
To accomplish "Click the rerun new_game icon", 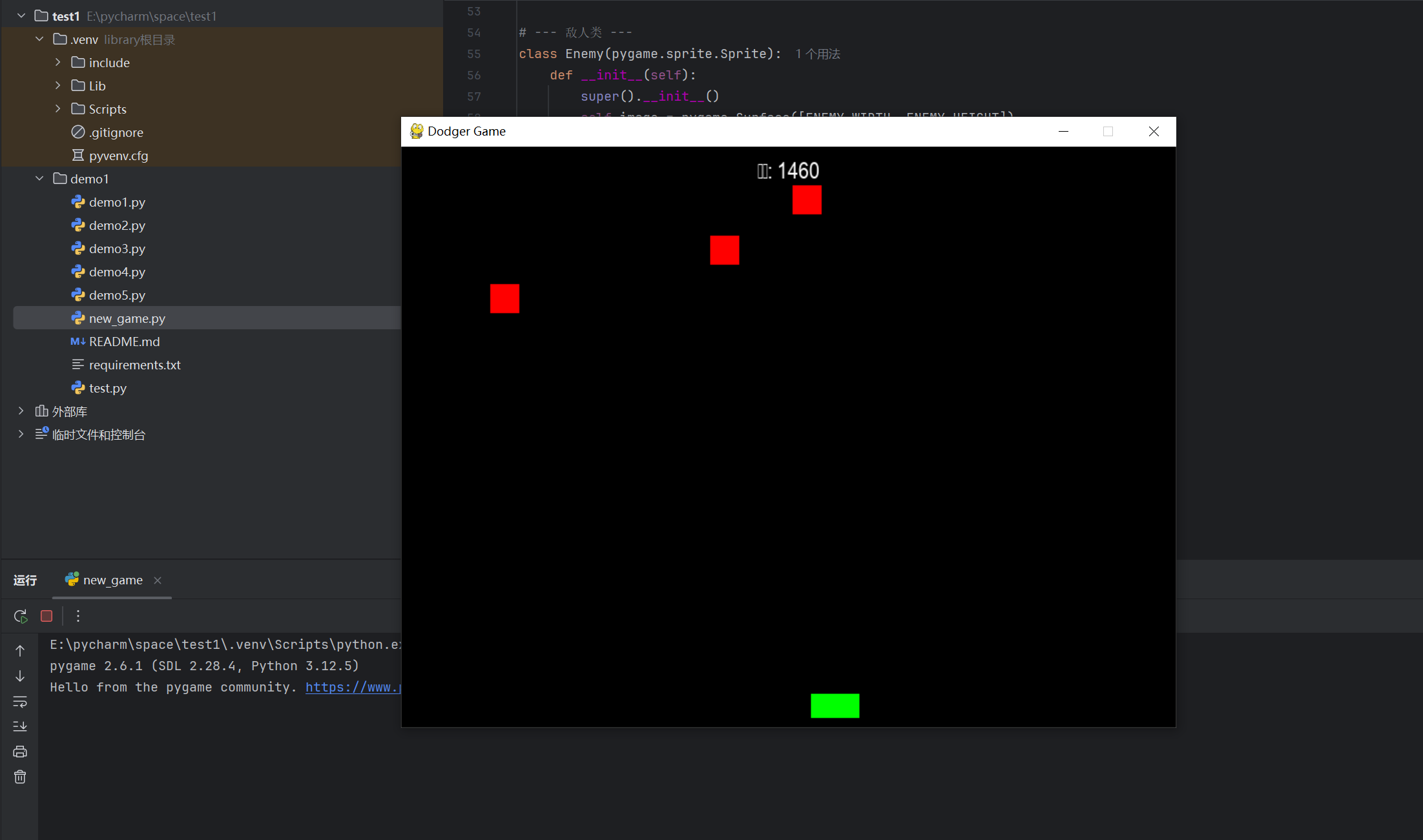I will (21, 616).
